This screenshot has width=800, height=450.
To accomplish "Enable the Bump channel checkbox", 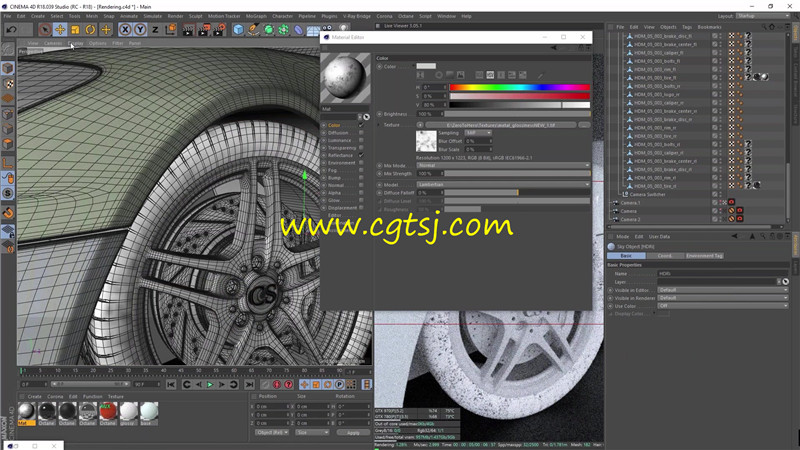I will click(x=361, y=178).
